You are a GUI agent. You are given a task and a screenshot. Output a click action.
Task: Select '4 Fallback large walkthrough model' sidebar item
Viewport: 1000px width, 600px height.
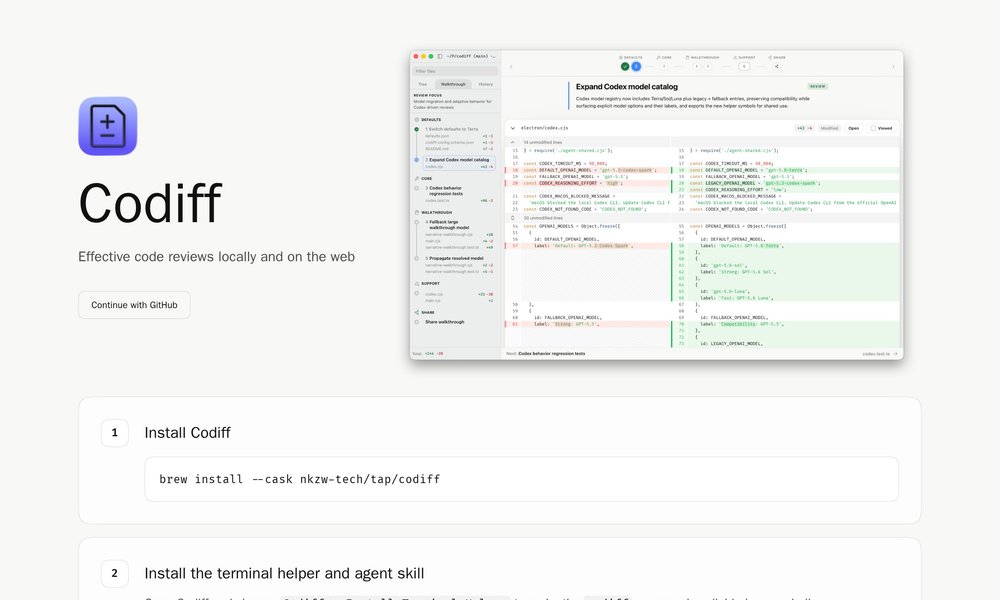click(448, 224)
